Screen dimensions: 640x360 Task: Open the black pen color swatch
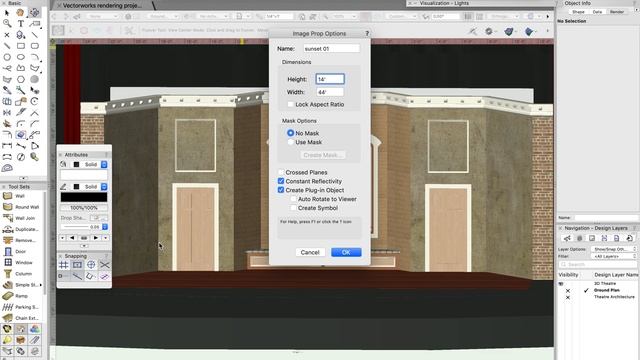[84, 197]
